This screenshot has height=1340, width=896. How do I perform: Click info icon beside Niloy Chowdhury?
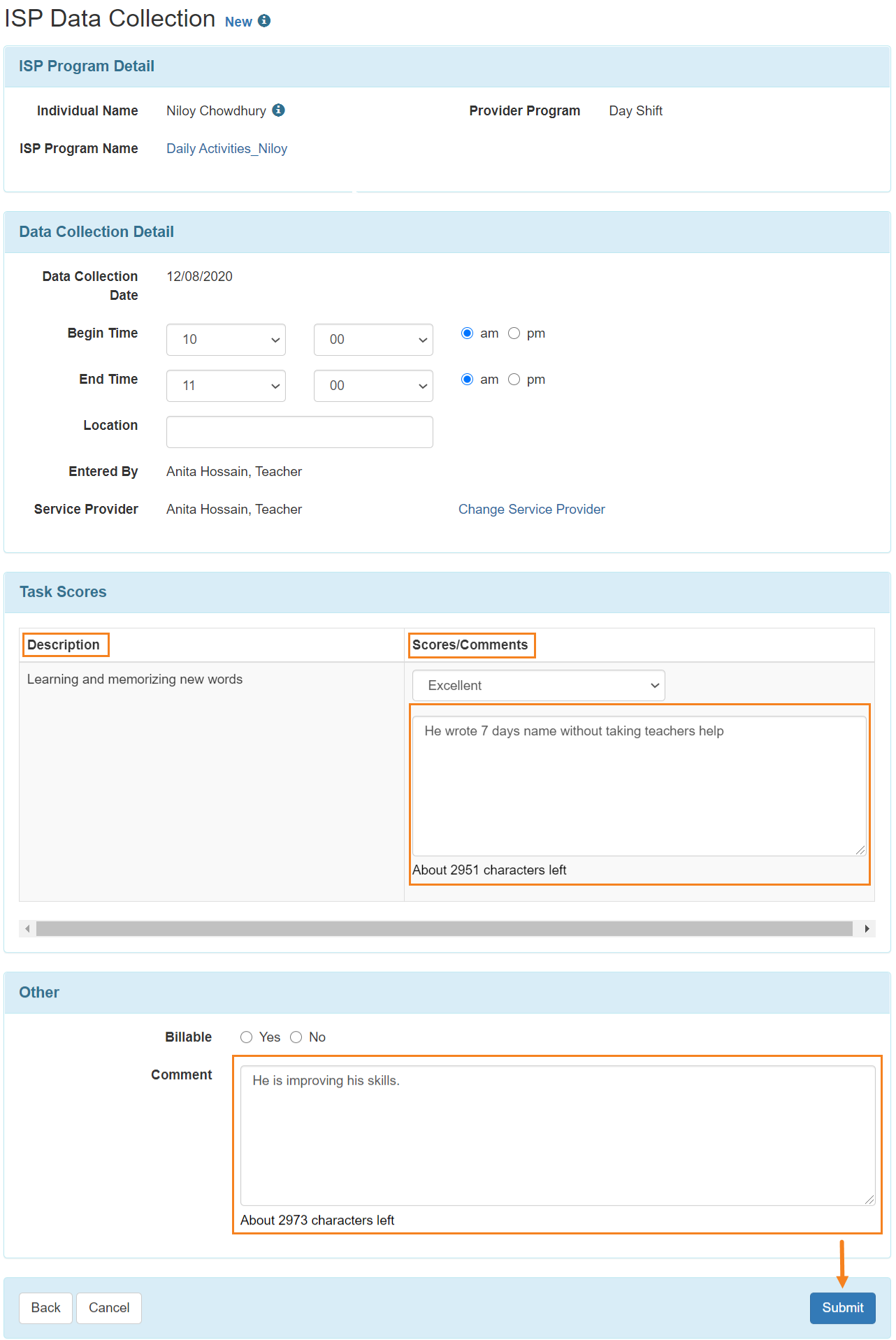(x=278, y=110)
